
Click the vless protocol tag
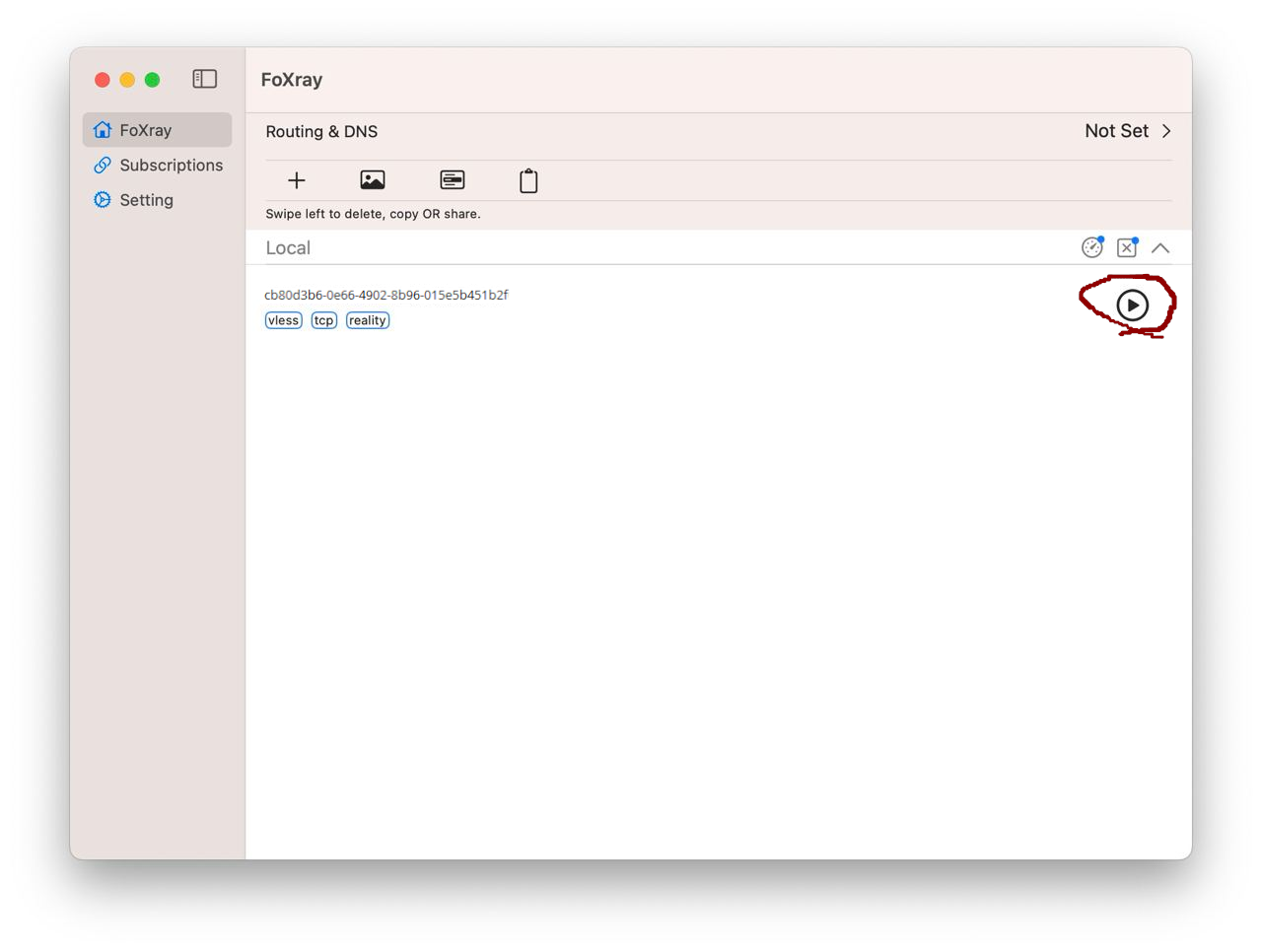[284, 320]
